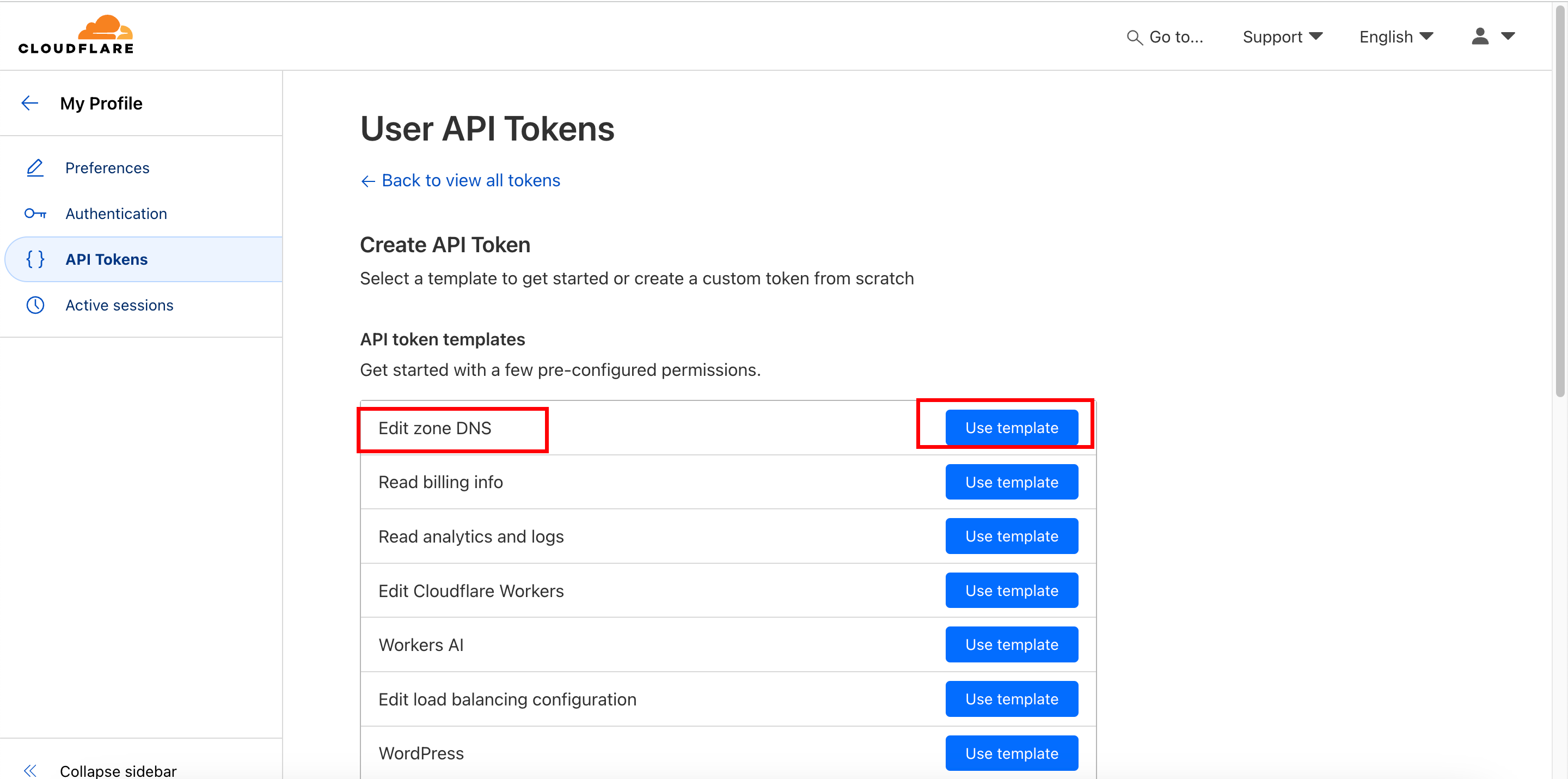Click the search magnifier icon
1568x779 pixels.
(1134, 38)
